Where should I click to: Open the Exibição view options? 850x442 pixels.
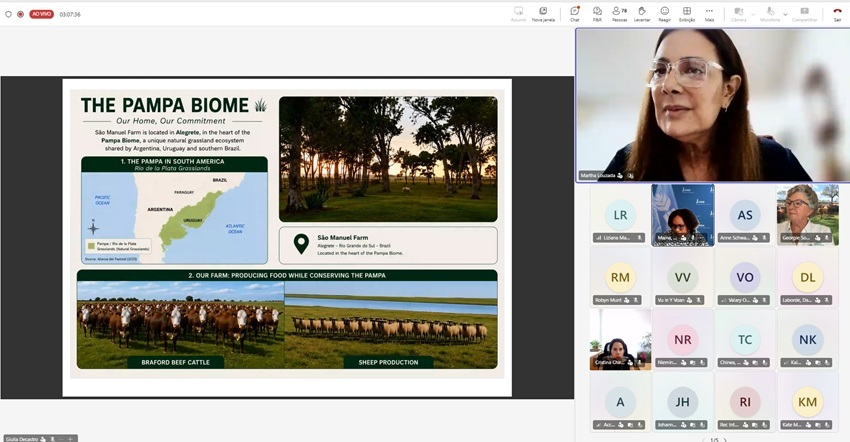tap(687, 14)
